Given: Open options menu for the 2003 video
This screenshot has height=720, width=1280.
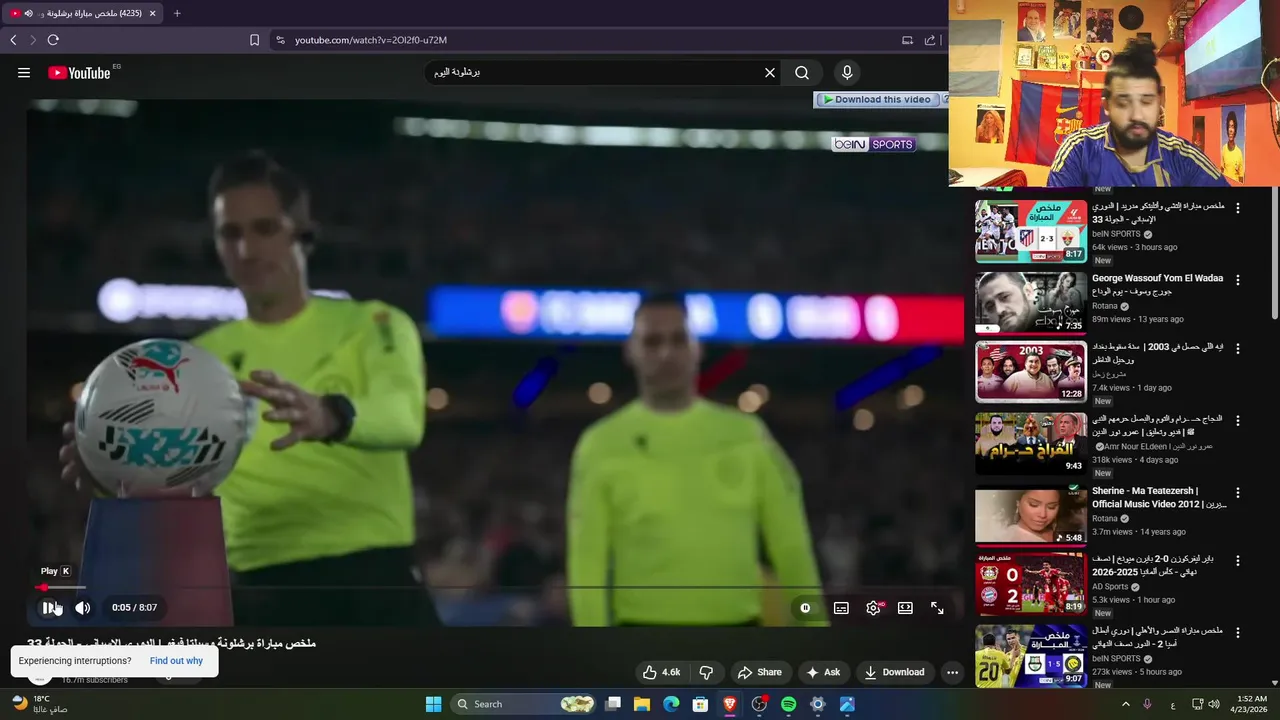Looking at the screenshot, I should pyautogui.click(x=1238, y=349).
